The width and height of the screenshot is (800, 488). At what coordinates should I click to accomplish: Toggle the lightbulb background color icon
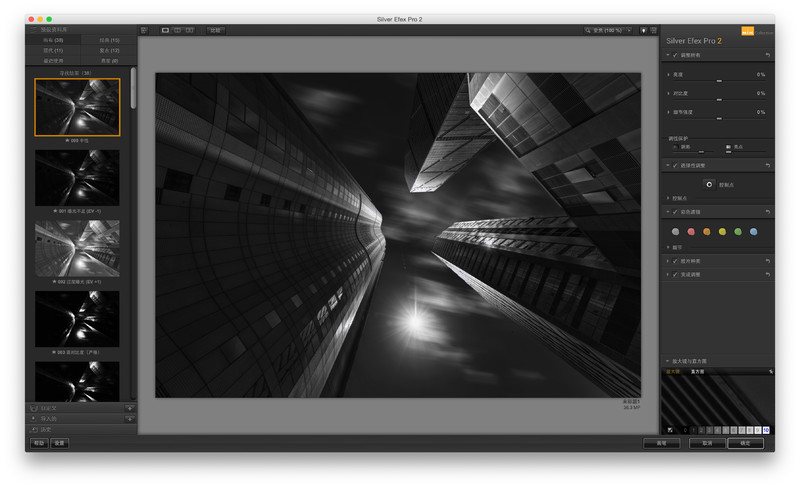(644, 30)
